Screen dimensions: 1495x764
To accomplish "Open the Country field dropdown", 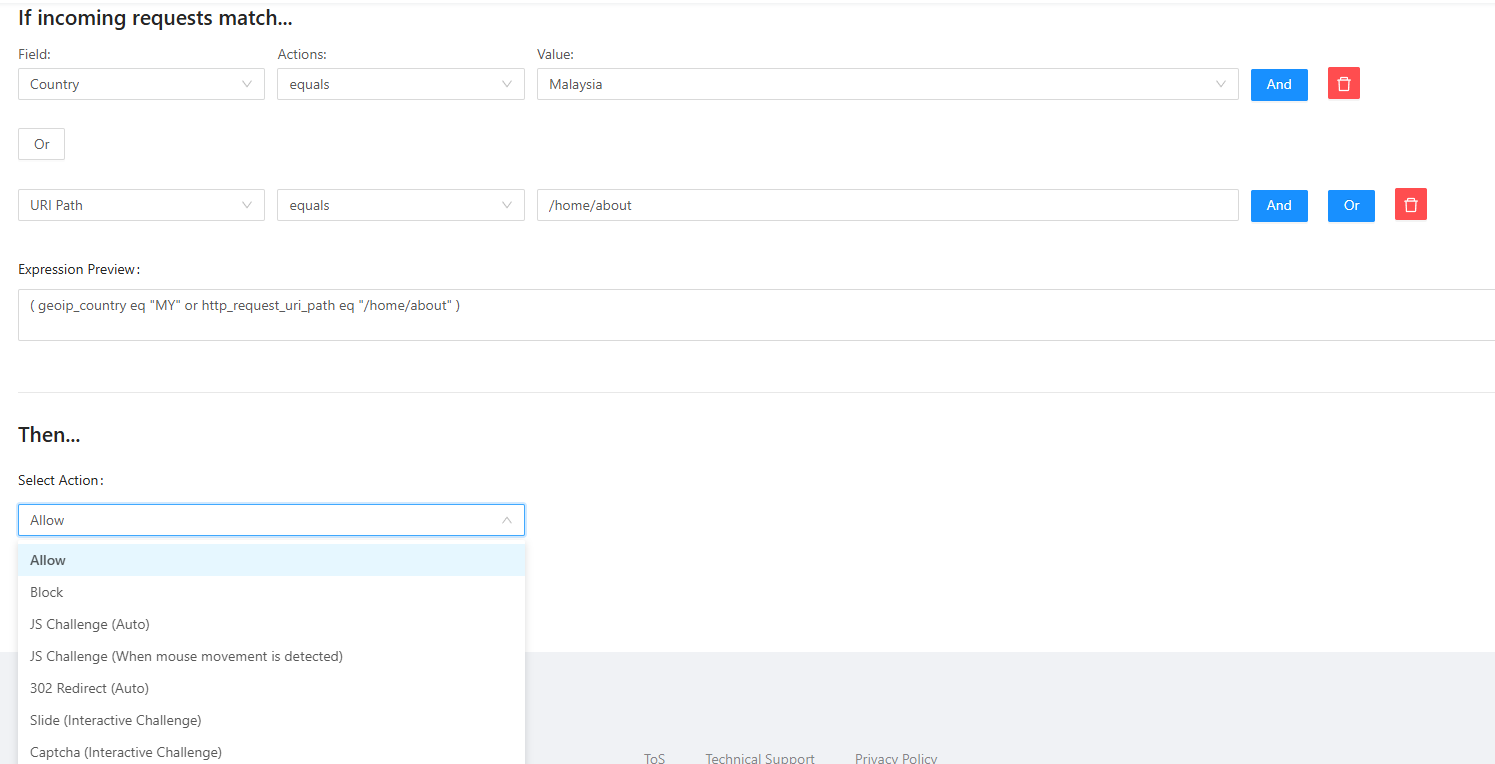I will click(141, 84).
